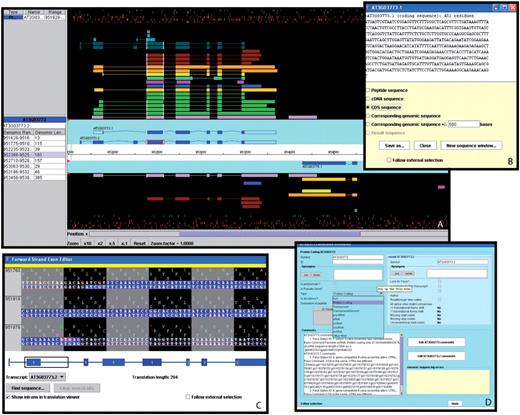Maximize the AT3G03773.1 sequence window
Image resolution: width=520 pixels, height=415 pixels.
coord(504,7)
